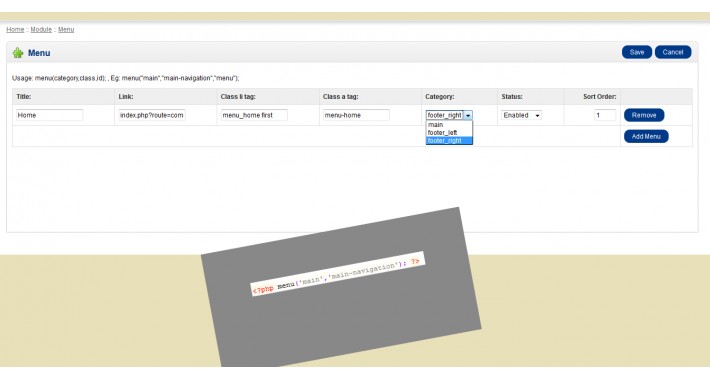Open the Status Enabled dropdown
The image size is (710, 380).
521,115
